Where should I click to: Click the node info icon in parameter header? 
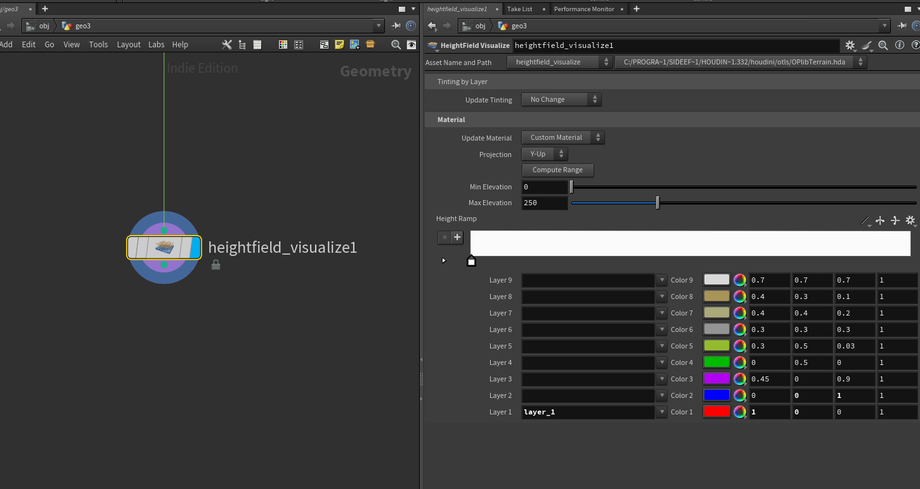[x=901, y=45]
